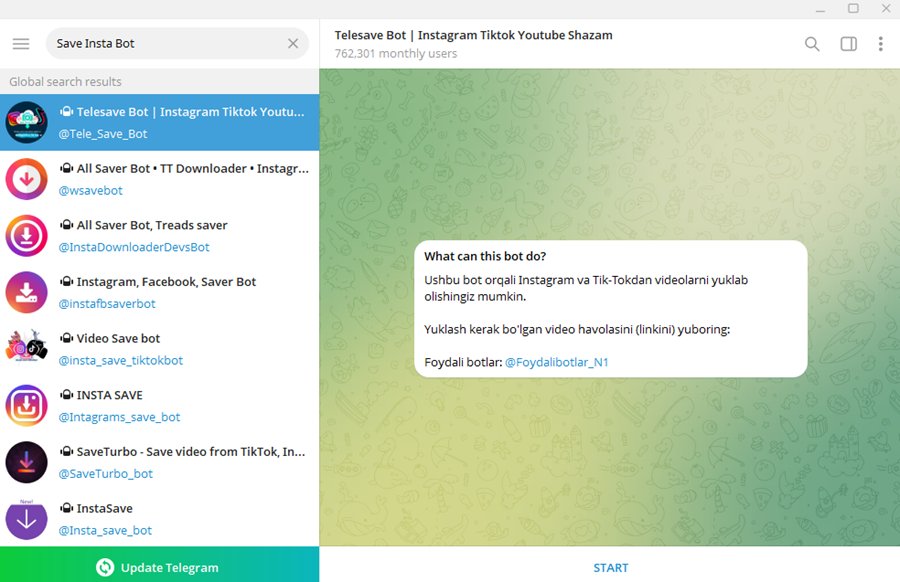Viewport: 900px width, 582px height.
Task: Open SaveTurbo bot search result
Action: [x=160, y=462]
